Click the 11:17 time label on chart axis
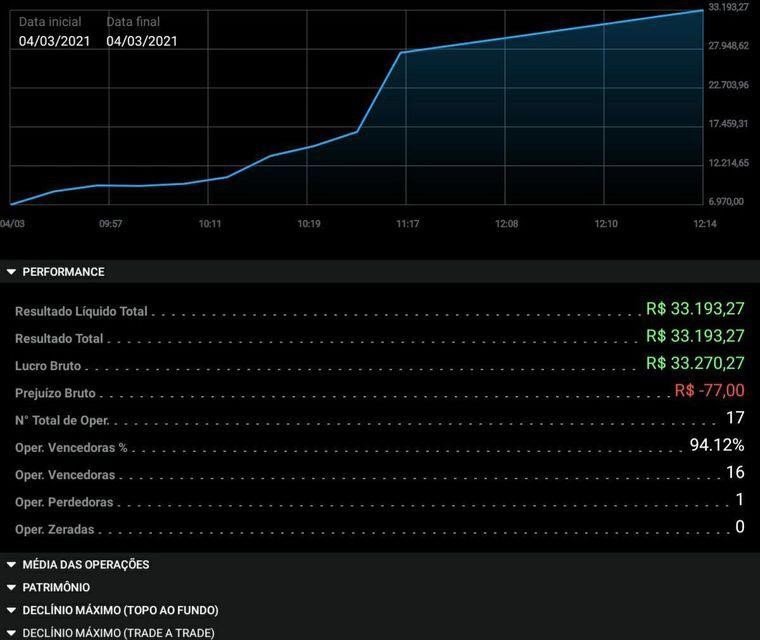The image size is (760, 640). [x=408, y=224]
